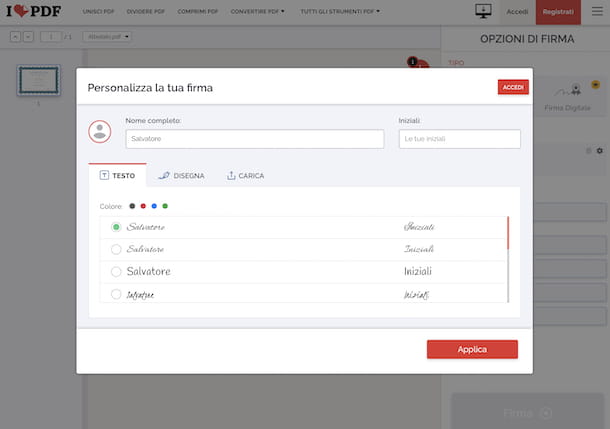Select the fourth handwritten signature style

[116, 294]
